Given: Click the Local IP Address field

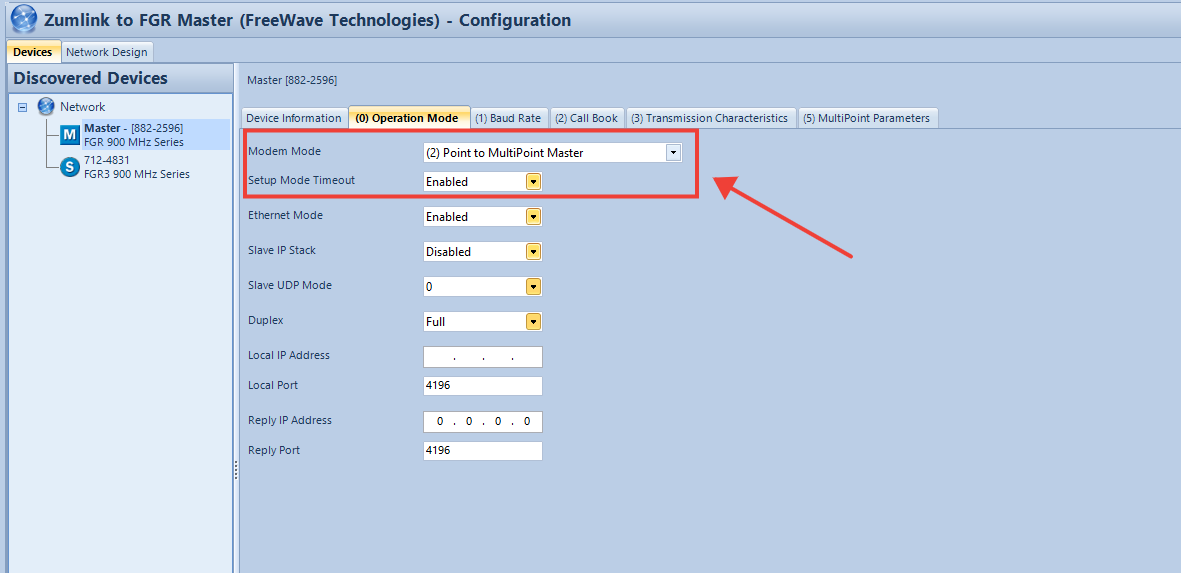Looking at the screenshot, I should (x=483, y=357).
